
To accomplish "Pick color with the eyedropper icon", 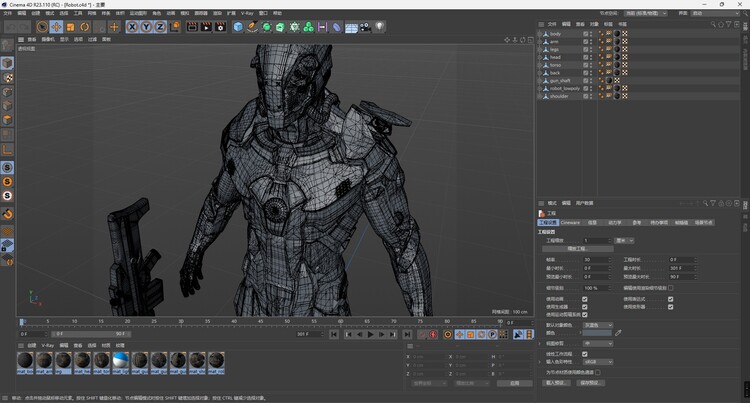I will point(618,333).
